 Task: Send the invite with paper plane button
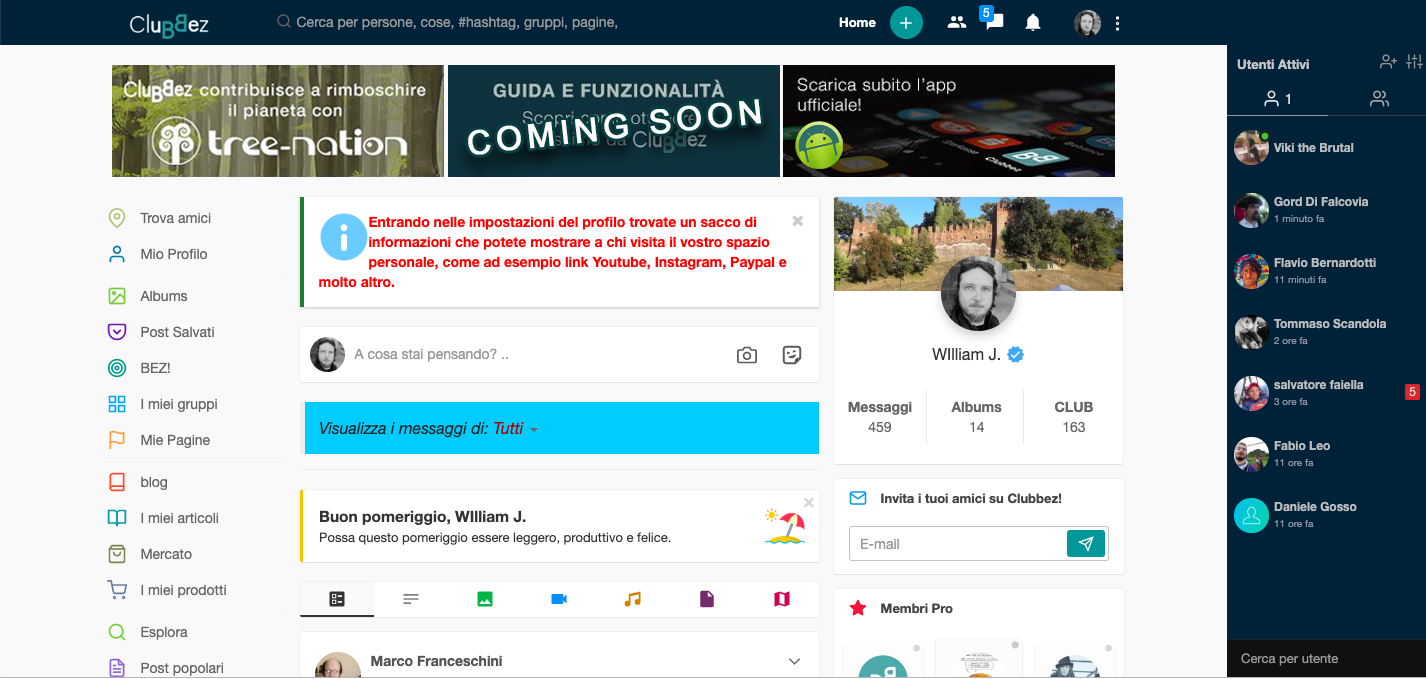pos(1086,544)
